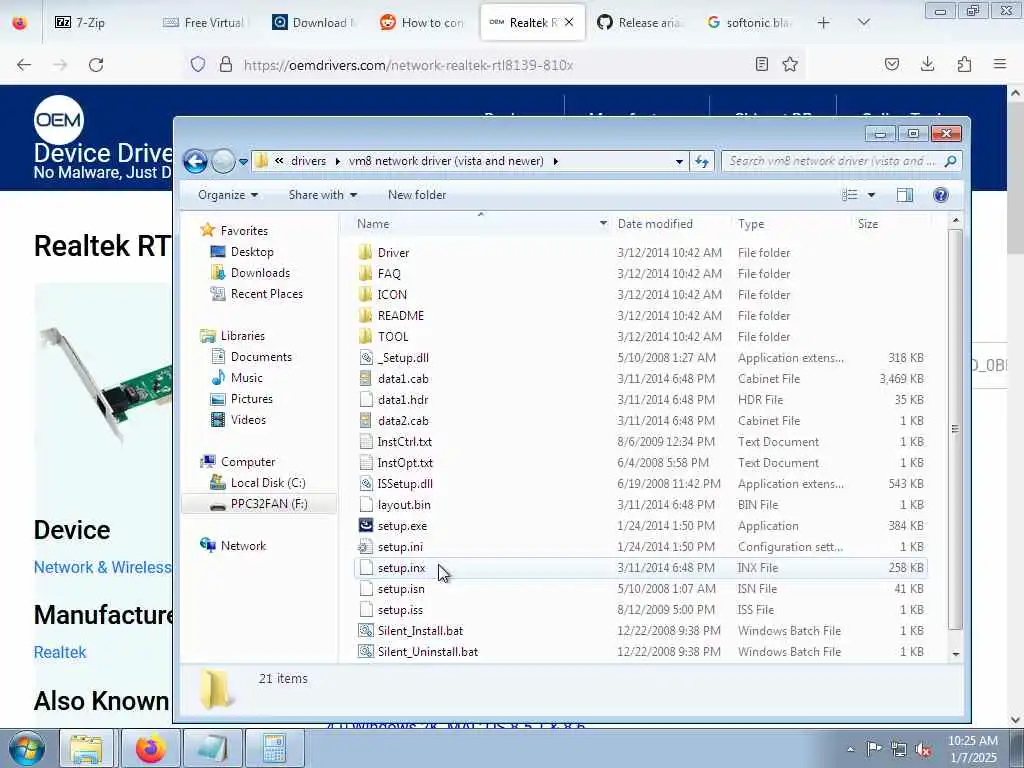1024x768 pixels.
Task: Switch to the 7-Zip browser tab
Action: [90, 22]
